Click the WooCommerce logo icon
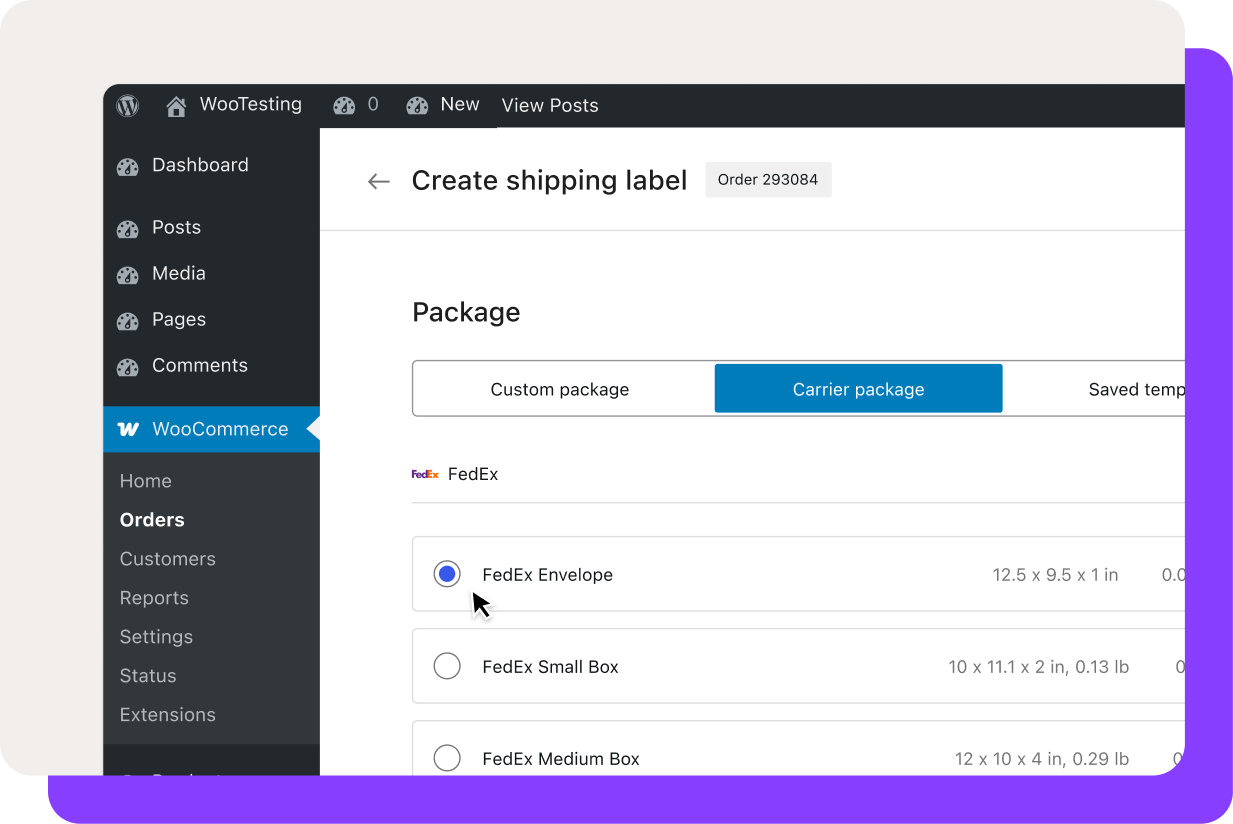The image size is (1233, 824). pos(128,429)
